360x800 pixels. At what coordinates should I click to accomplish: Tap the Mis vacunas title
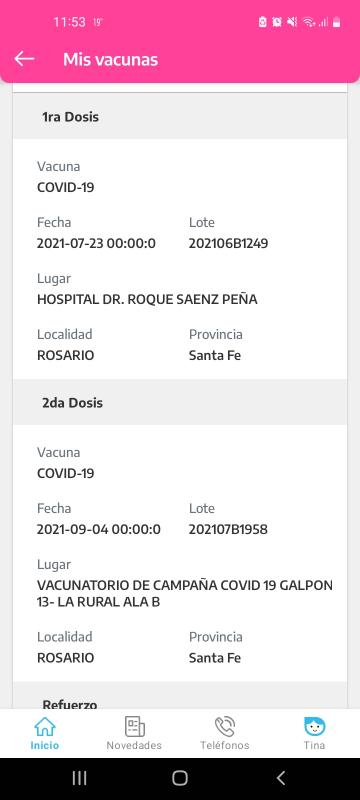point(111,60)
